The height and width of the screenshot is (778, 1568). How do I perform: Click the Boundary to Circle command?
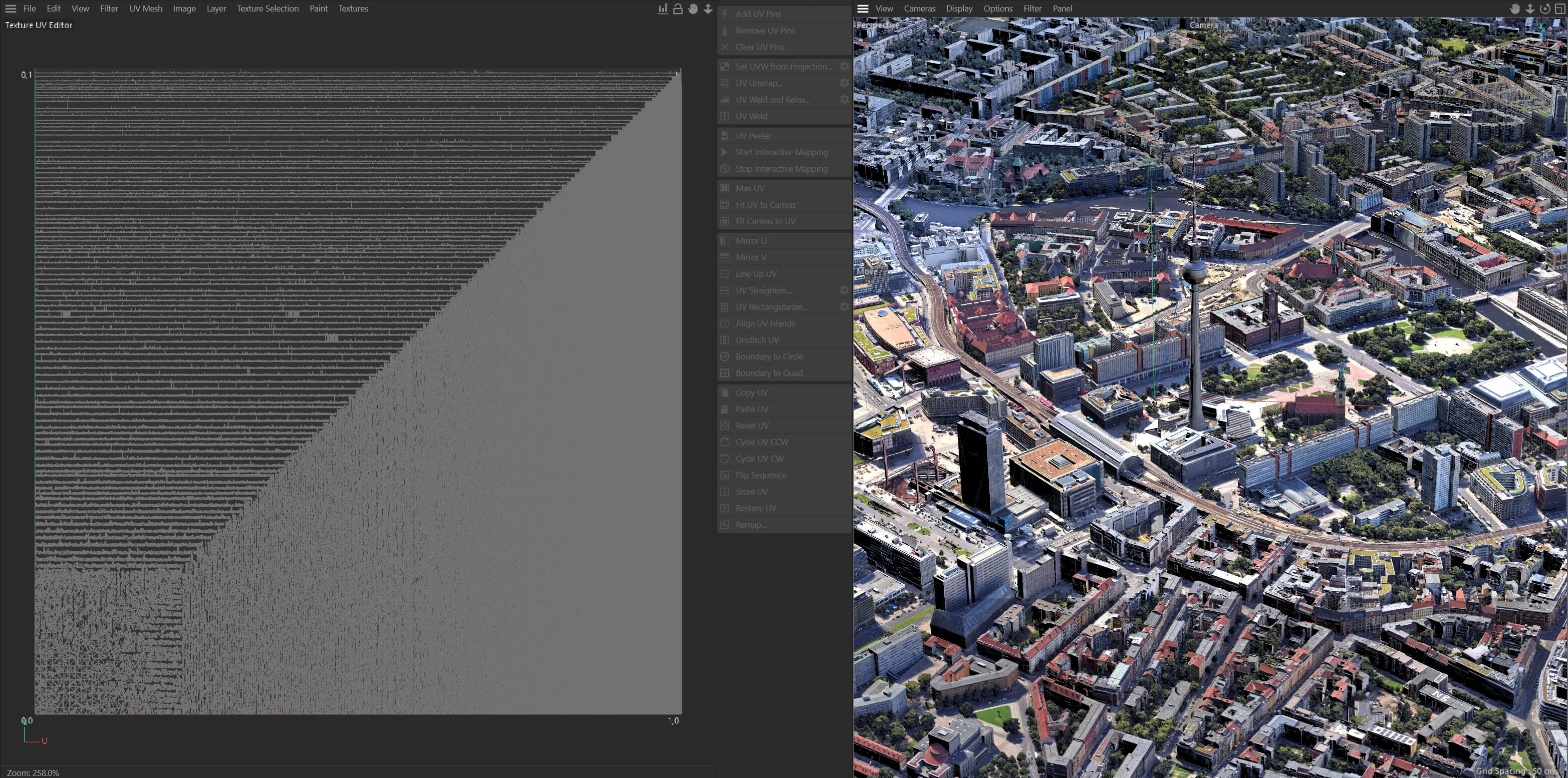click(784, 356)
